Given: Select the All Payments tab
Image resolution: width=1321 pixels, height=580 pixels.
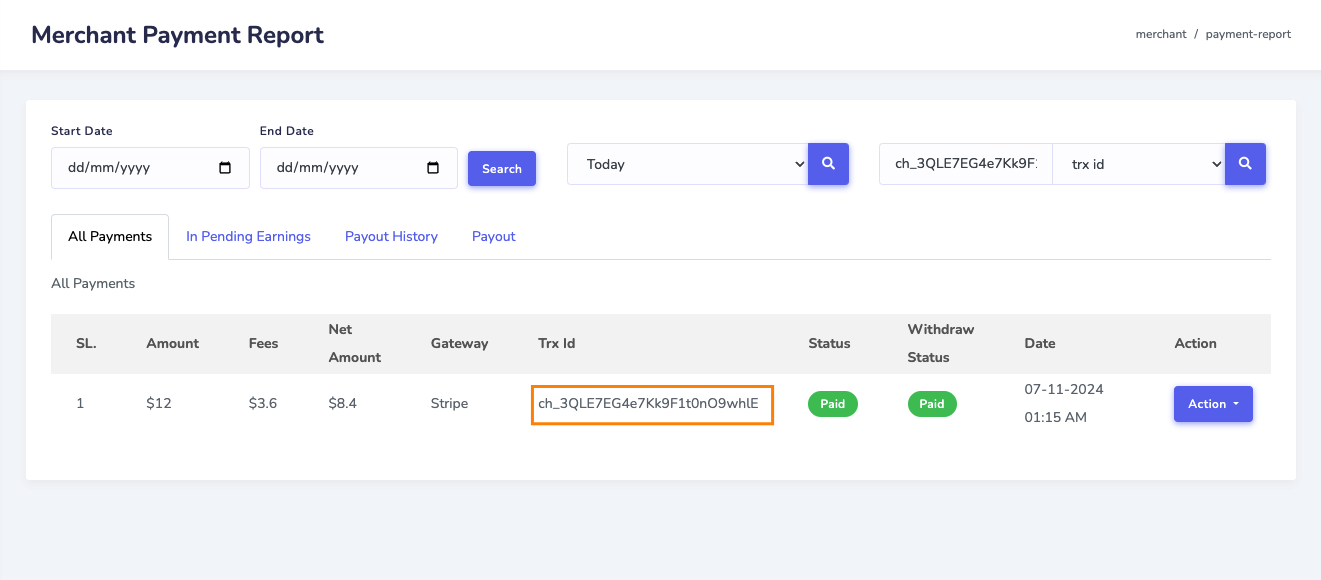Looking at the screenshot, I should point(110,237).
